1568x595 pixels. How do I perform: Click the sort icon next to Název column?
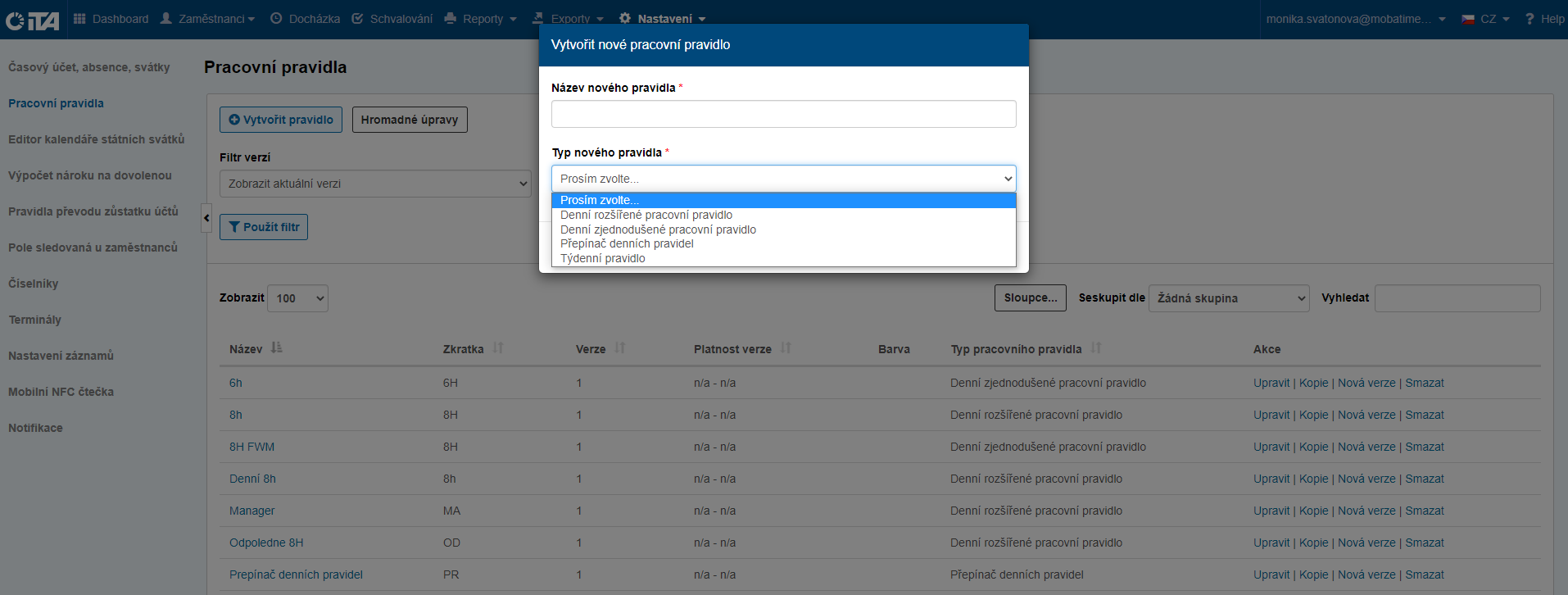(x=276, y=348)
